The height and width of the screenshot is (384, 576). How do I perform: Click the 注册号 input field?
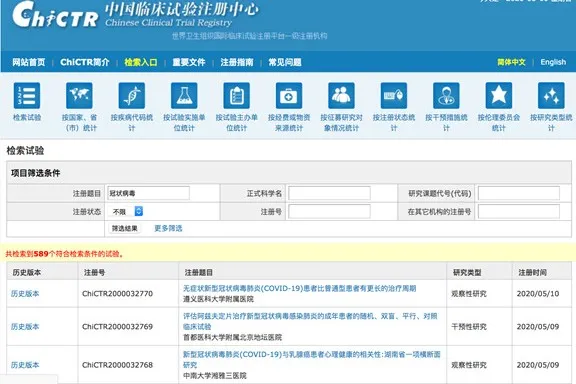pyautogui.click(x=329, y=212)
